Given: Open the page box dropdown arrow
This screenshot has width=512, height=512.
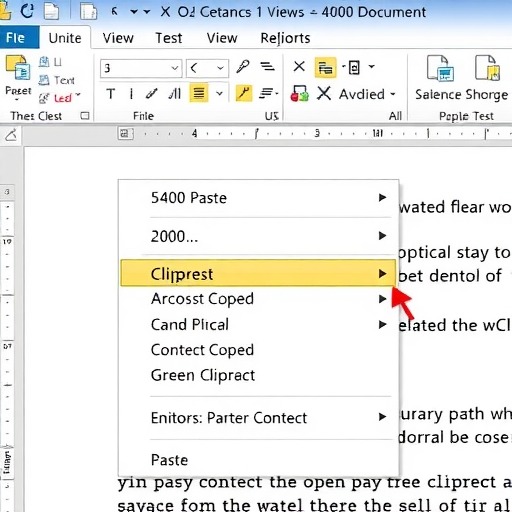Looking at the screenshot, I should click(371, 66).
